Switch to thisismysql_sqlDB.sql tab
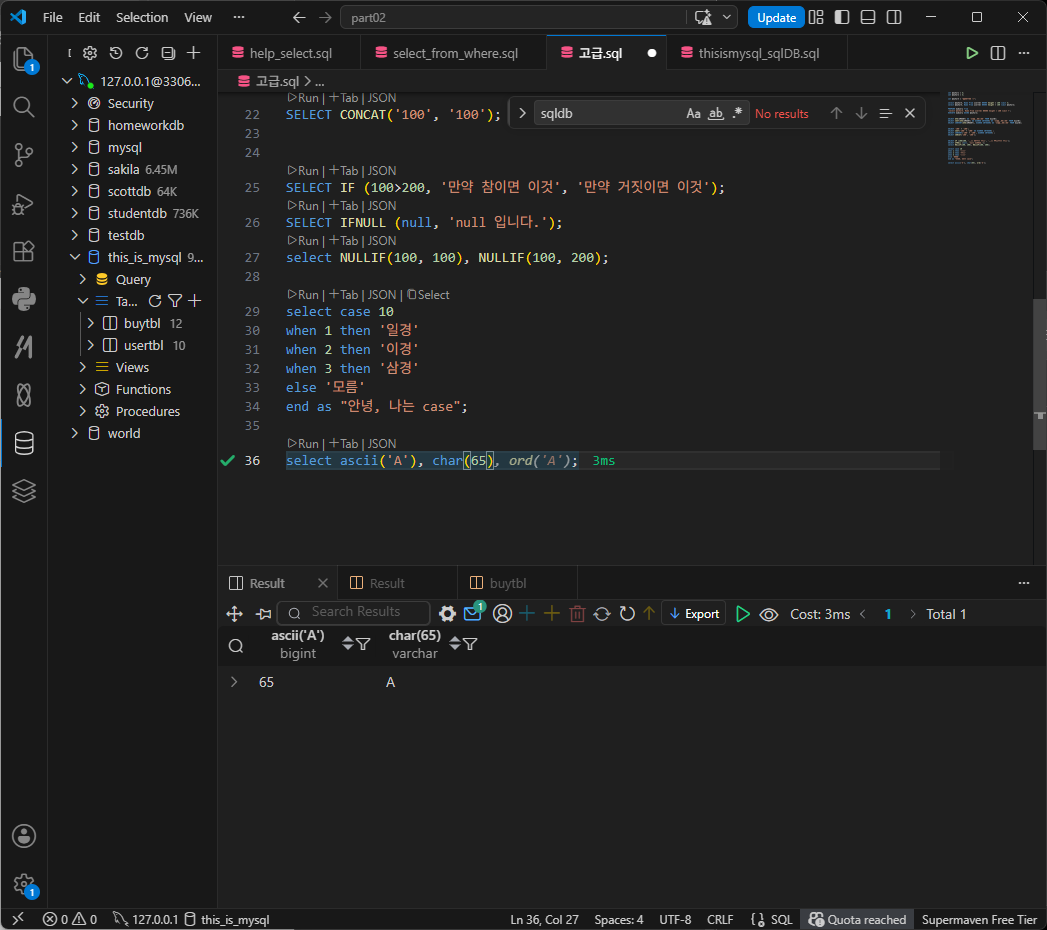This screenshot has height=930, width=1047. coord(759,53)
